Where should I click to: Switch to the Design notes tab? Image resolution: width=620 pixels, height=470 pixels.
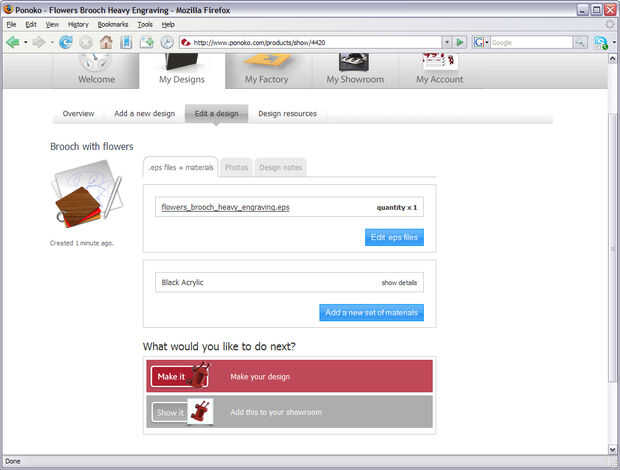pos(280,168)
